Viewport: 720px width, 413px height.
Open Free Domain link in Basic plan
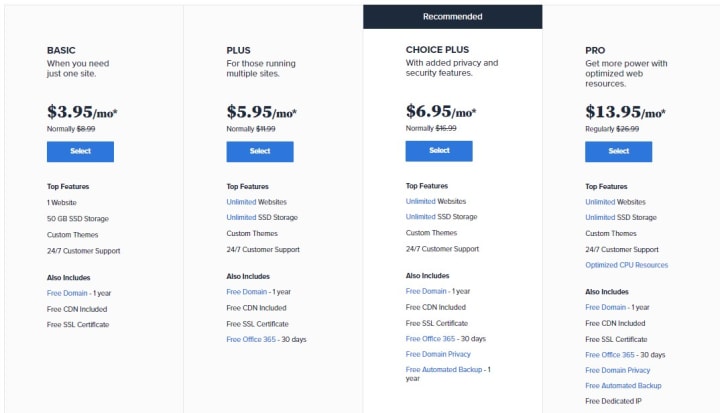coord(67,293)
